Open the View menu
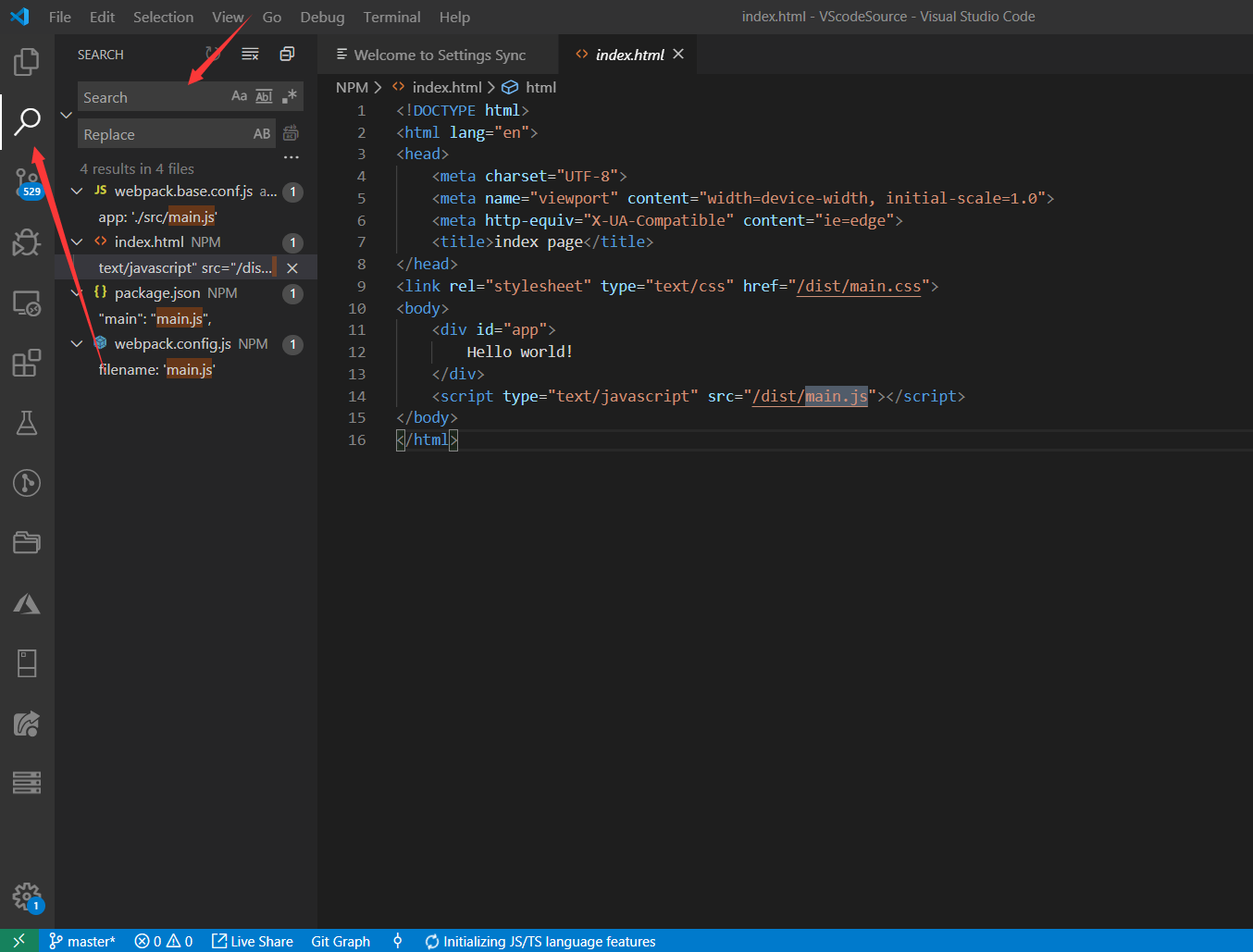Viewport: 1253px width, 952px height. click(228, 17)
